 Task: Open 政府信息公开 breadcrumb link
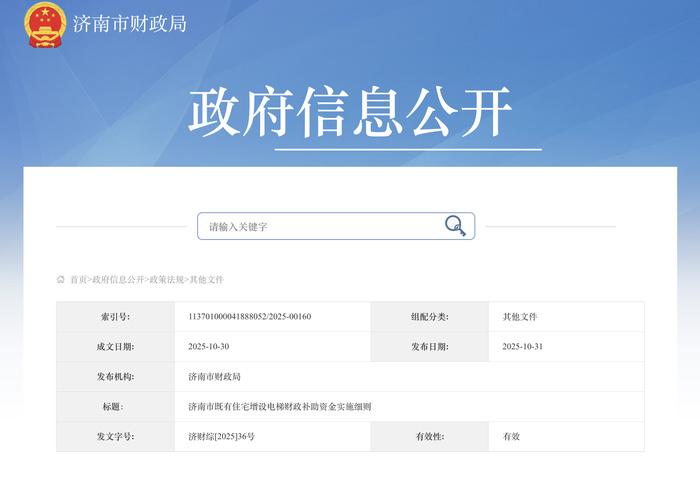coord(118,280)
